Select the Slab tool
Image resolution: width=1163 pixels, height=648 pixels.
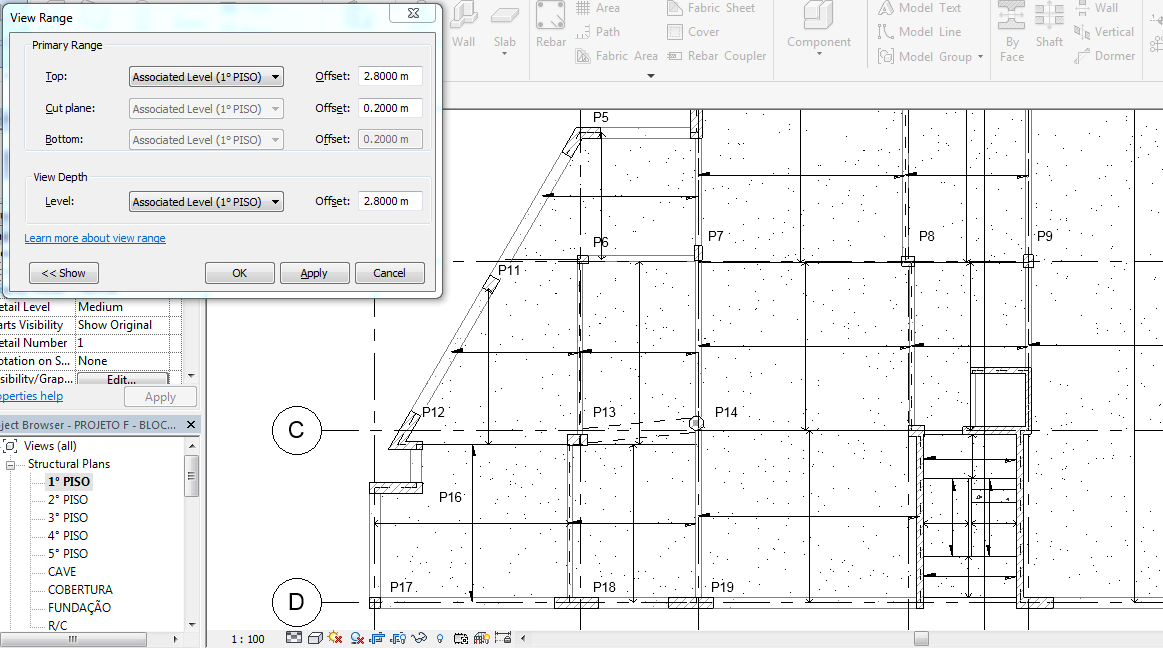tap(505, 25)
